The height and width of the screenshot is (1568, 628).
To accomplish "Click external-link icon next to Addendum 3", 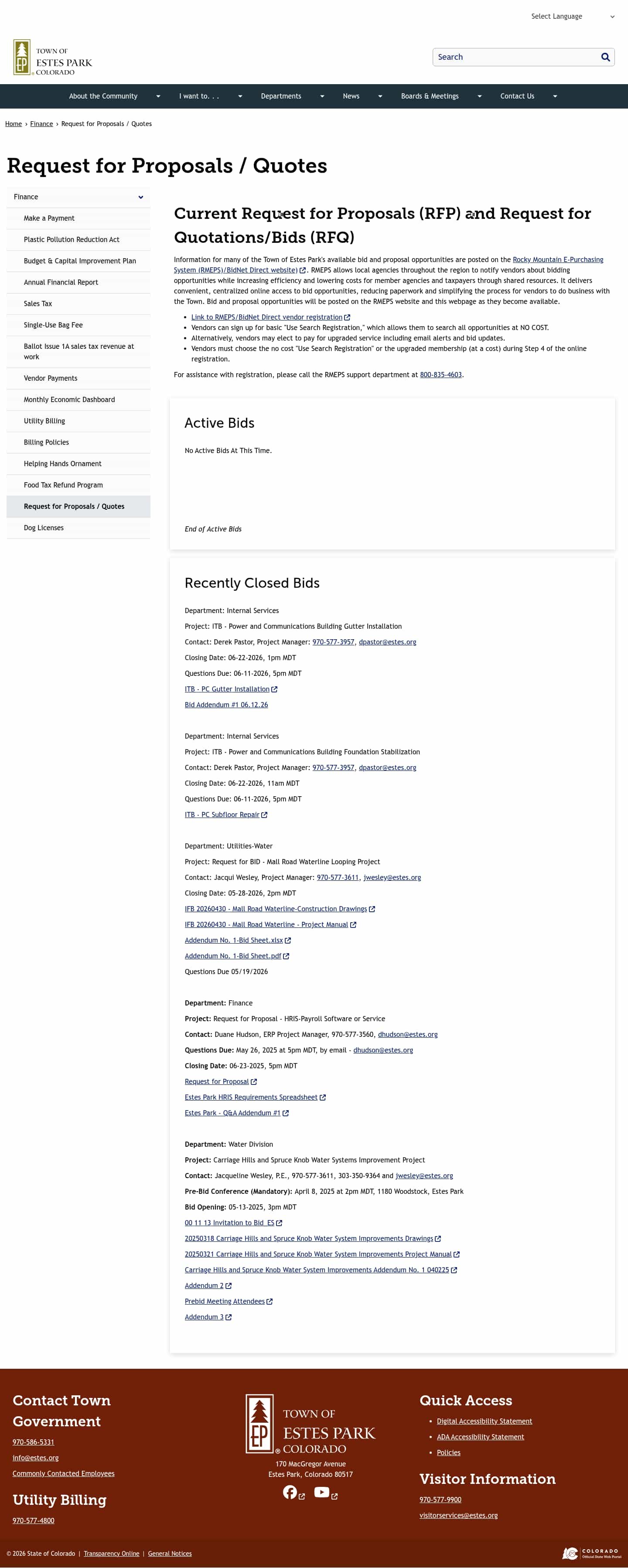I will point(229,1317).
